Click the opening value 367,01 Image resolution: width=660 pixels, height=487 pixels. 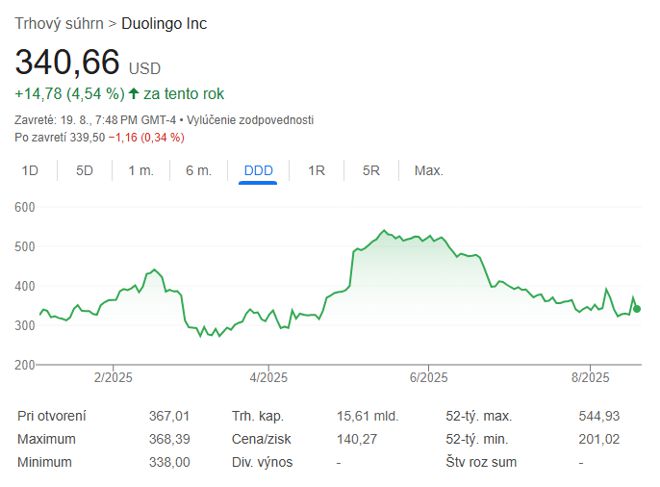tap(169, 416)
